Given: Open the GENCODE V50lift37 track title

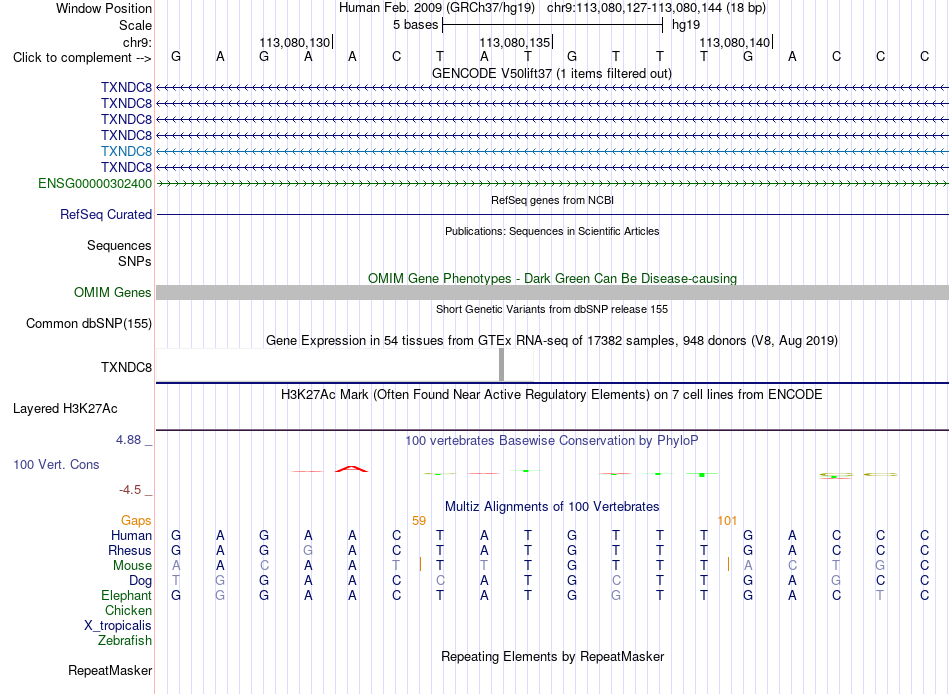Looking at the screenshot, I should click(552, 73).
